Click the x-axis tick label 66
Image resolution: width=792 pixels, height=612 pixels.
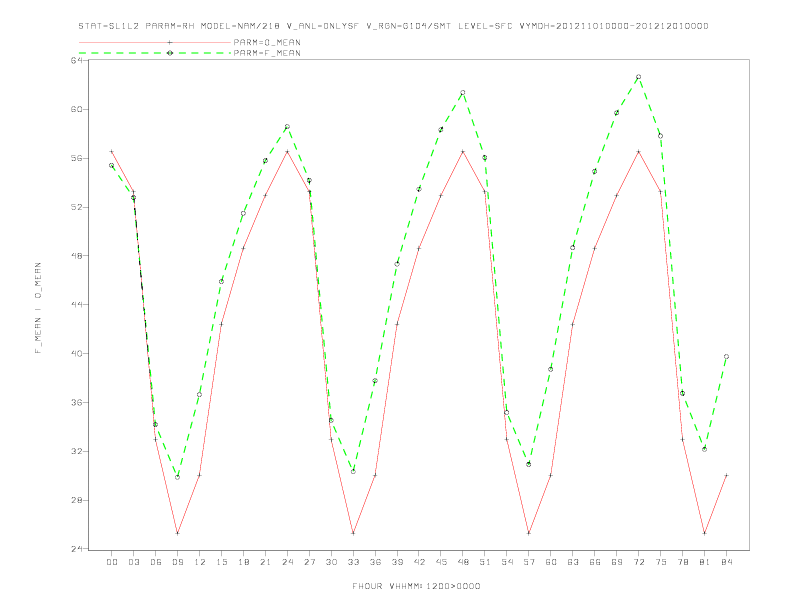point(595,562)
